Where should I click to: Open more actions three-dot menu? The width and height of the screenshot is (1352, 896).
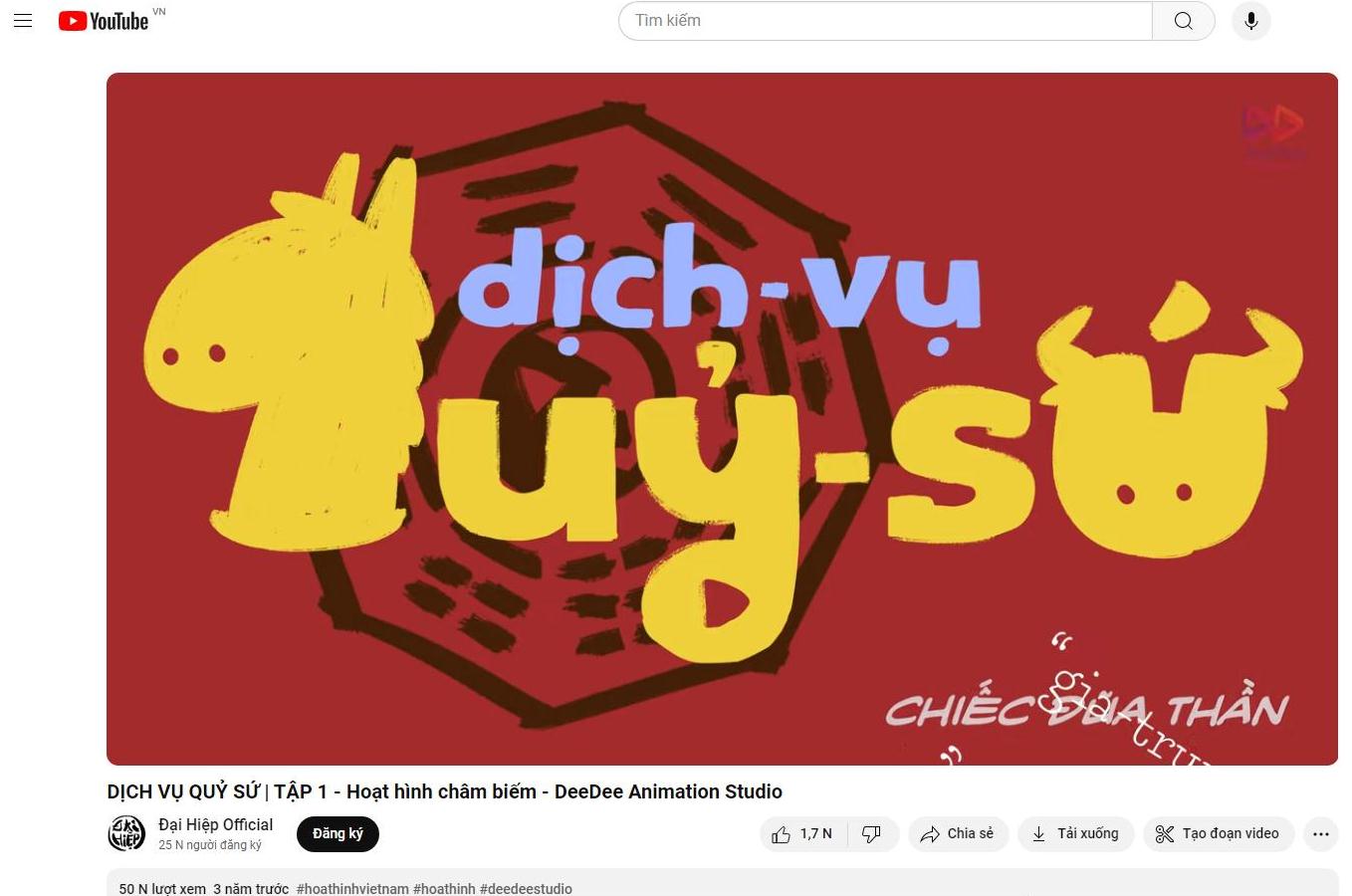[1320, 834]
